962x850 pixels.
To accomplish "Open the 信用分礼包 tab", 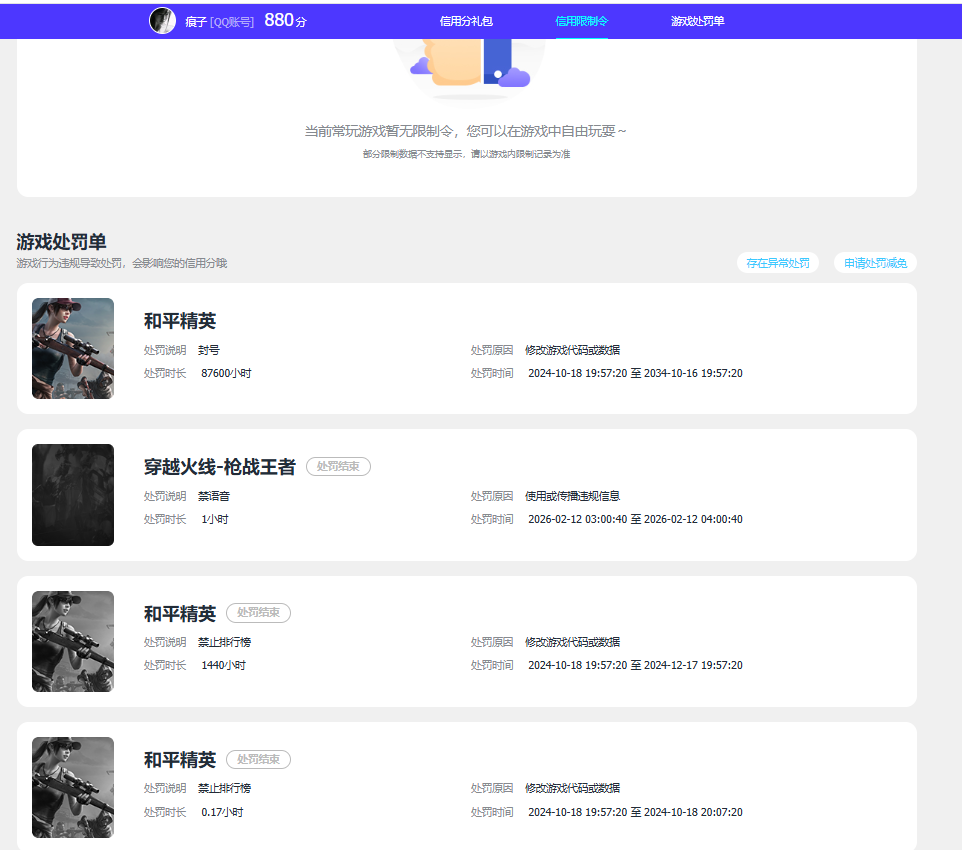I will coord(466,21).
